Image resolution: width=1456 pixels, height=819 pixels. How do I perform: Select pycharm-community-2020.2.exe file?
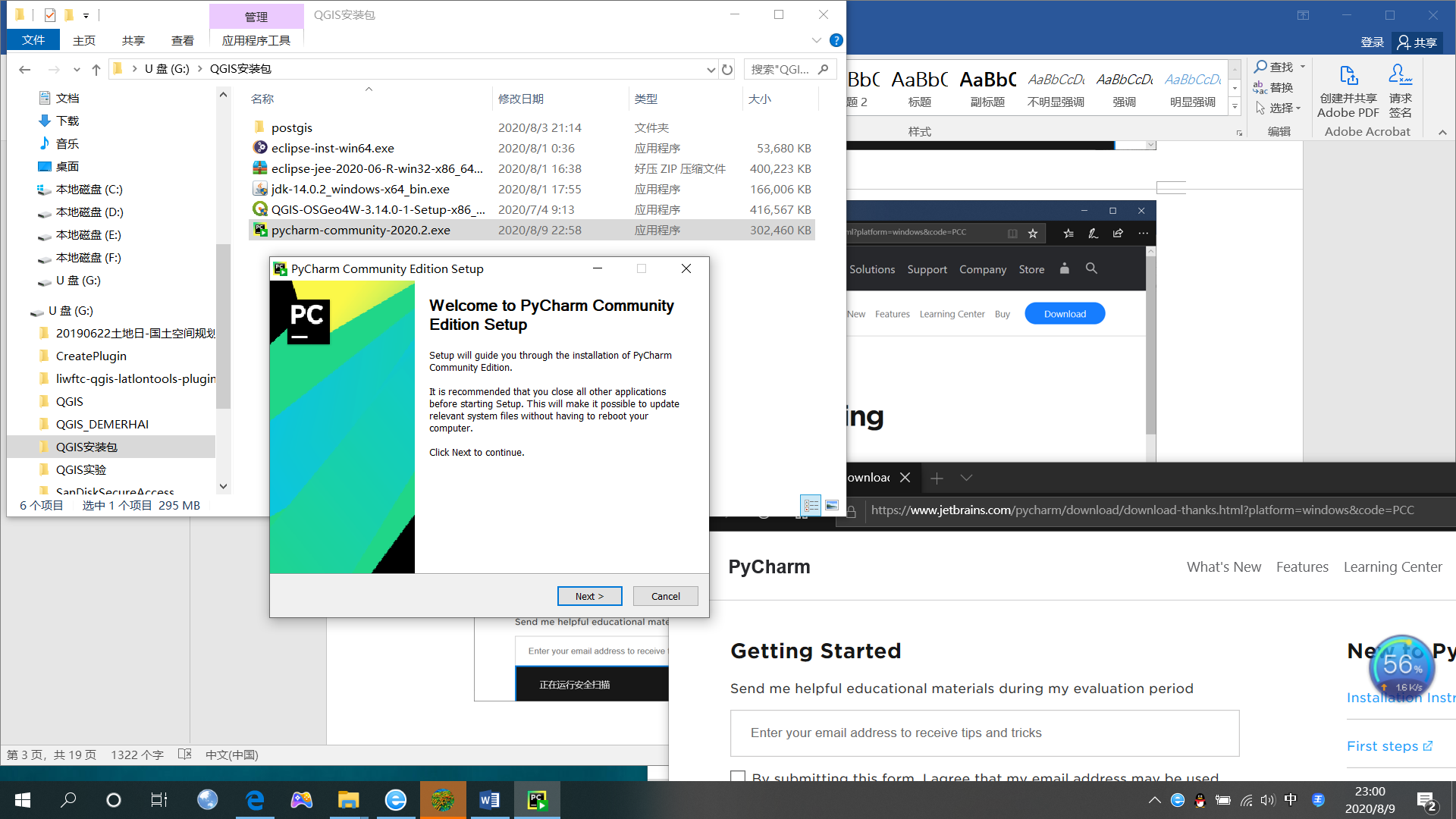click(361, 230)
